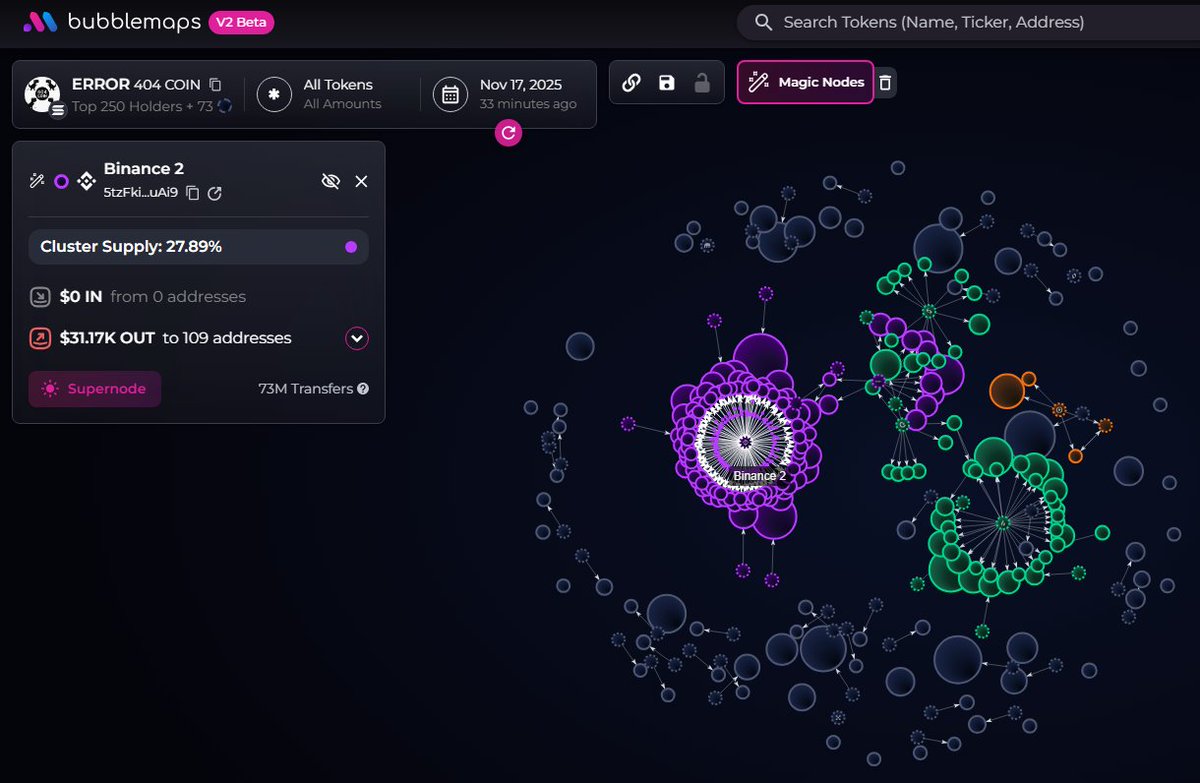Save the map with floppy disk icon
Image resolution: width=1200 pixels, height=783 pixels.
point(667,83)
